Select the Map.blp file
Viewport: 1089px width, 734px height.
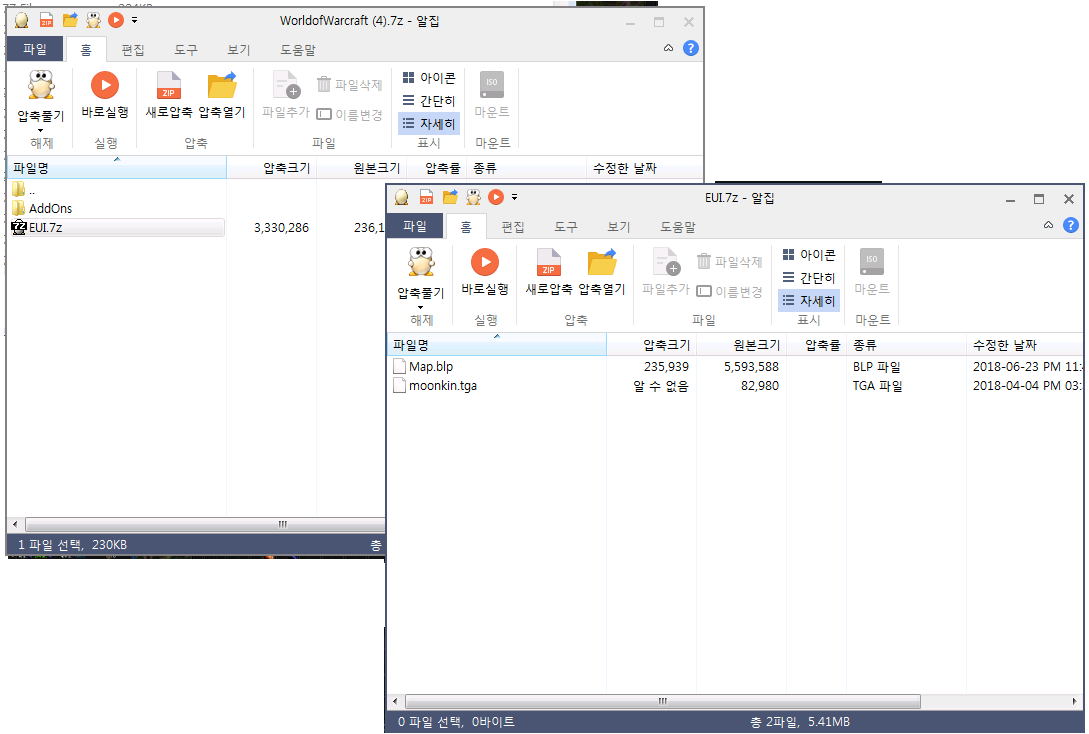[430, 366]
